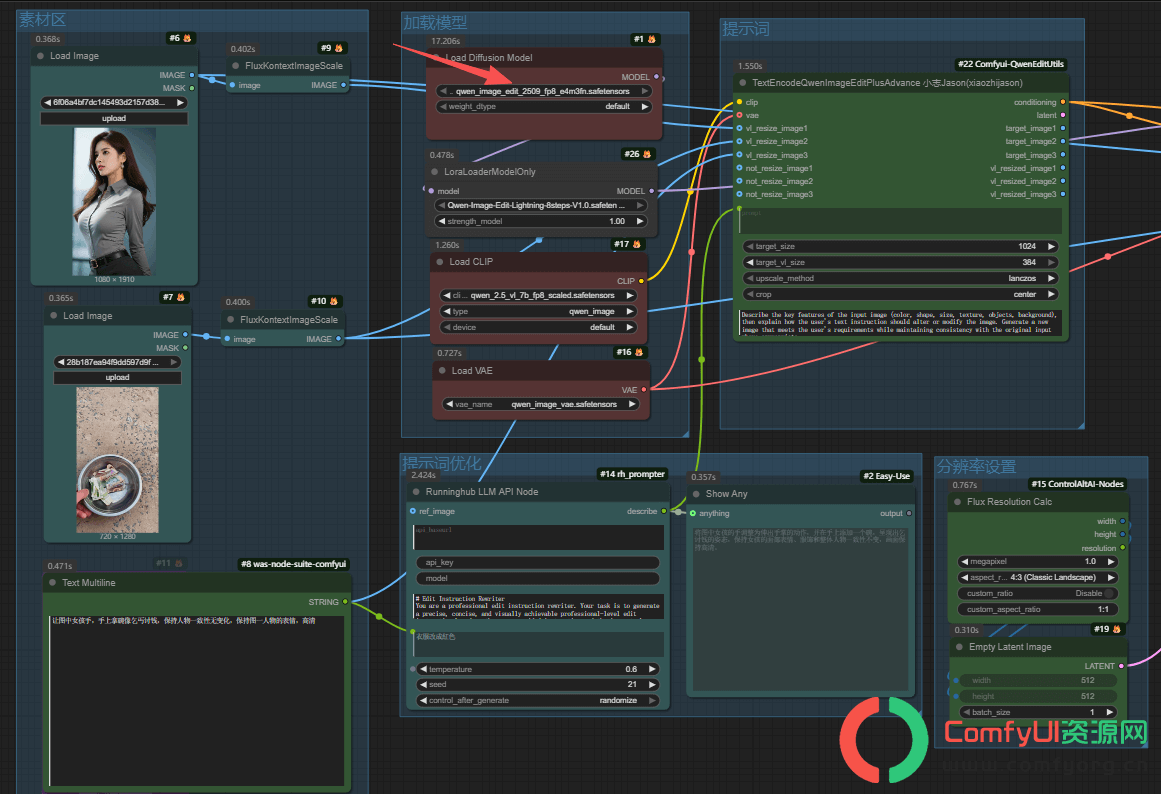Image resolution: width=1161 pixels, height=794 pixels.
Task: Click the fire badge beside #17
Action: pyautogui.click(x=637, y=244)
